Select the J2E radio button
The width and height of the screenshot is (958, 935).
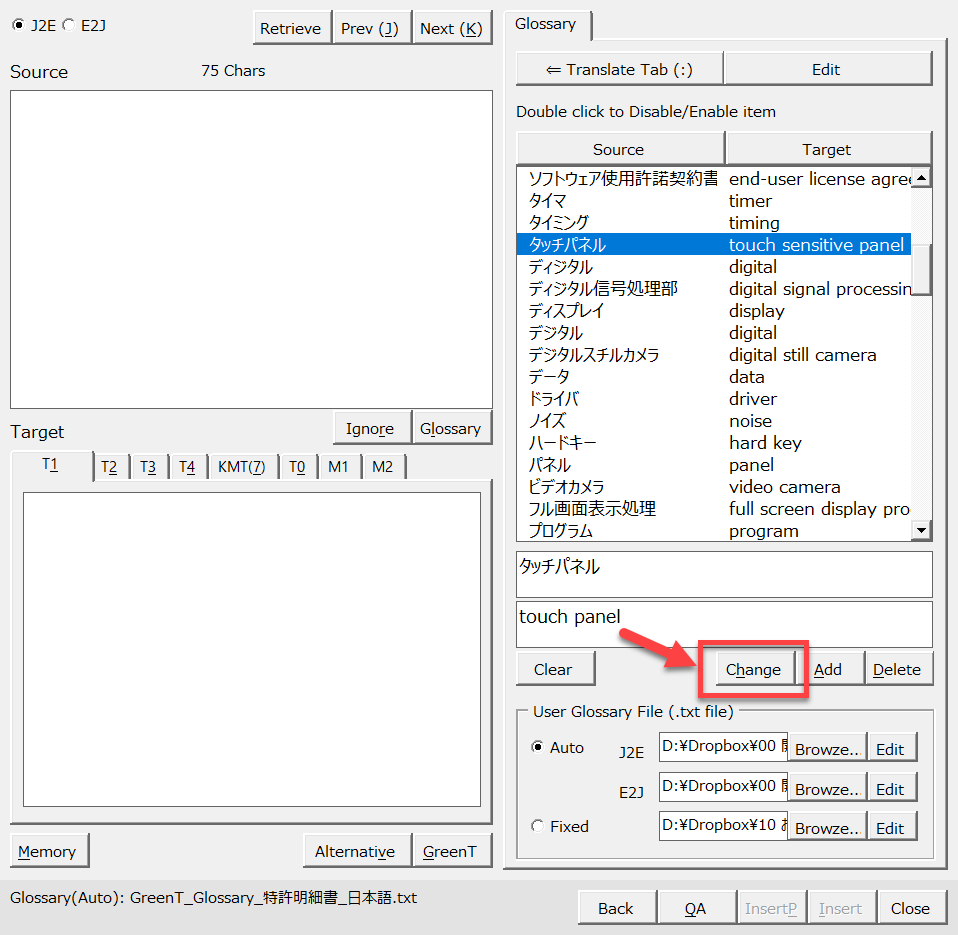coord(18,25)
